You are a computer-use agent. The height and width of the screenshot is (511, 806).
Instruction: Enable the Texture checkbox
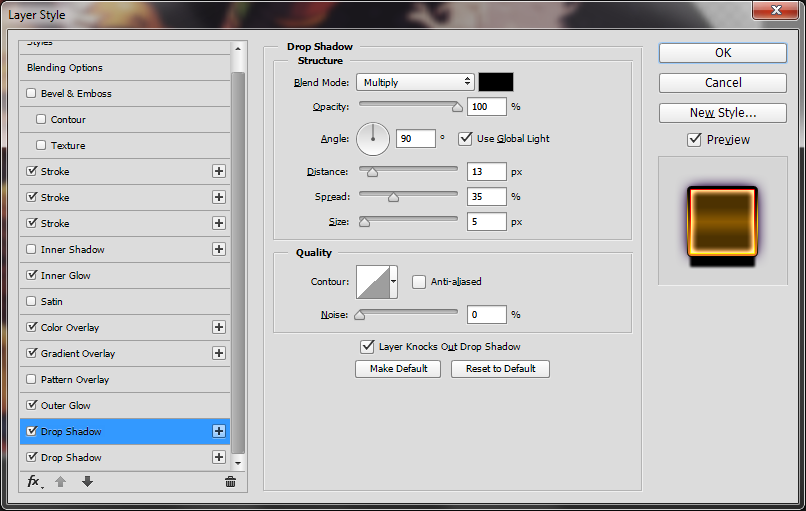pos(41,145)
